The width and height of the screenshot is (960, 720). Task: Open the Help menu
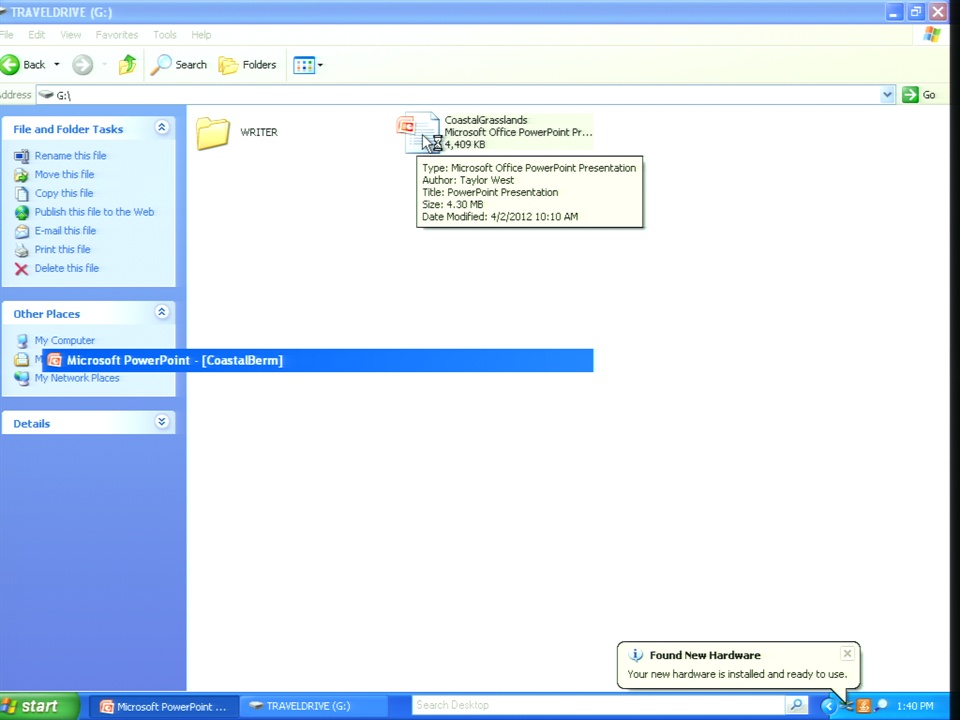pyautogui.click(x=201, y=35)
